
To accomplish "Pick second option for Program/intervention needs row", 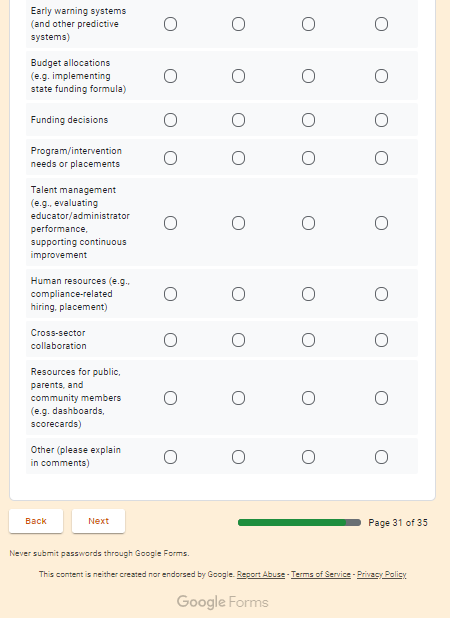I will [238, 158].
